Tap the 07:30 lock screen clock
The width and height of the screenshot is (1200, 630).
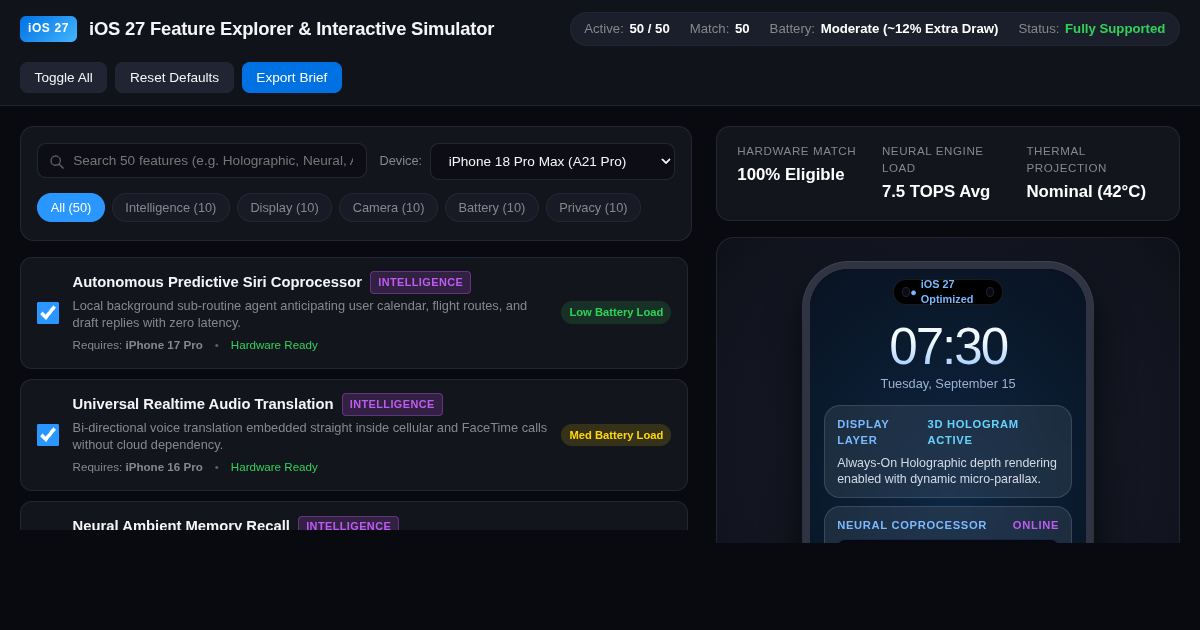948,346
